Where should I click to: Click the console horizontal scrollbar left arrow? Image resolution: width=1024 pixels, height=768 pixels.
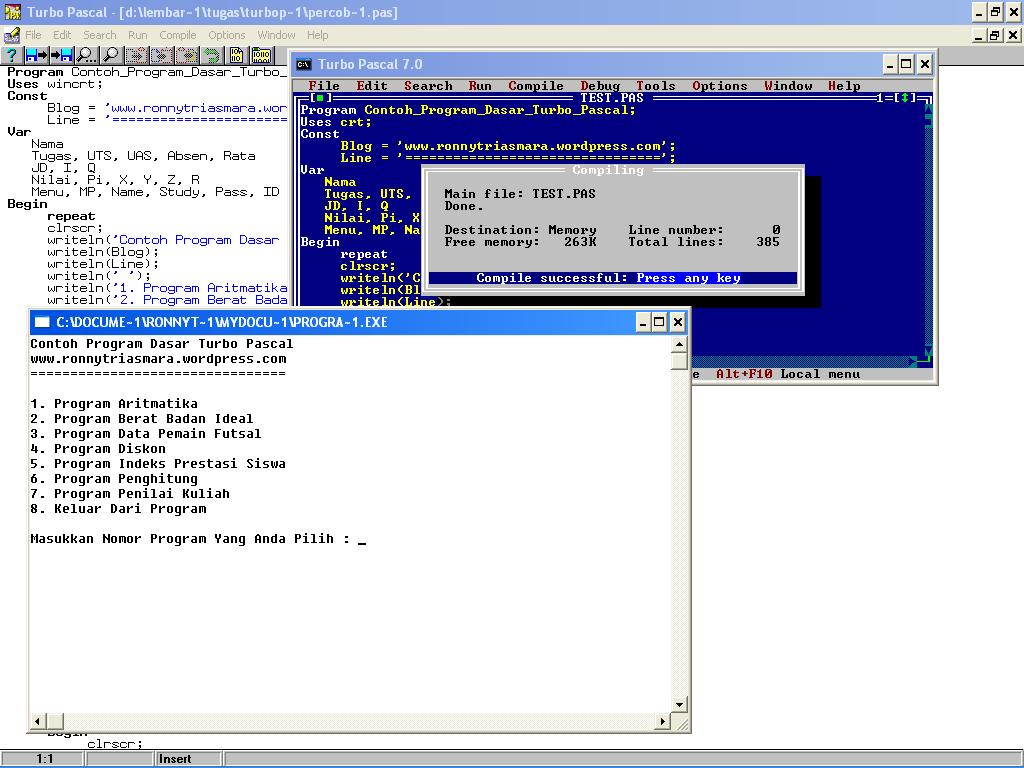[x=38, y=721]
